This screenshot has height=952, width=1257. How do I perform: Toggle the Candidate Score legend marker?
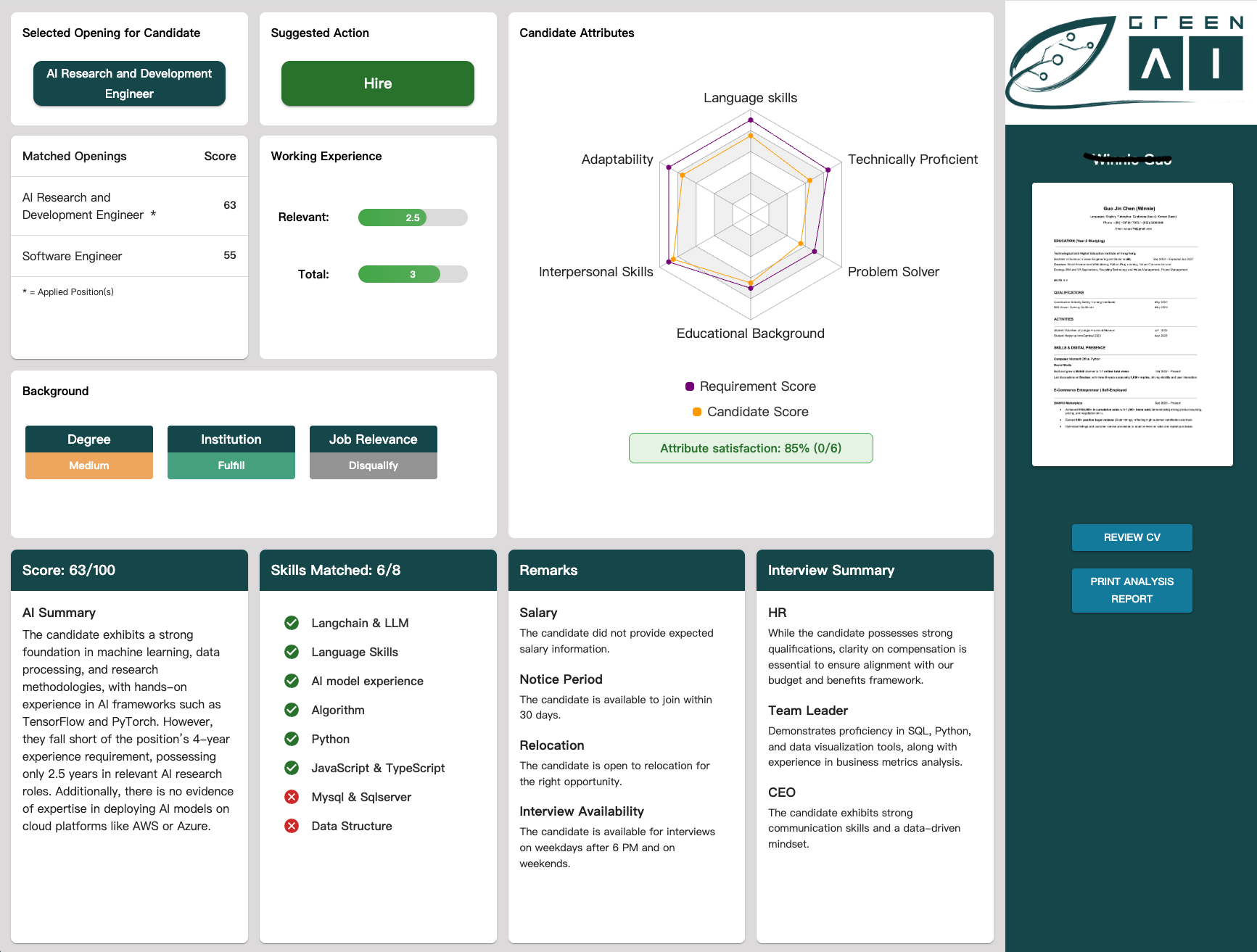coord(697,412)
